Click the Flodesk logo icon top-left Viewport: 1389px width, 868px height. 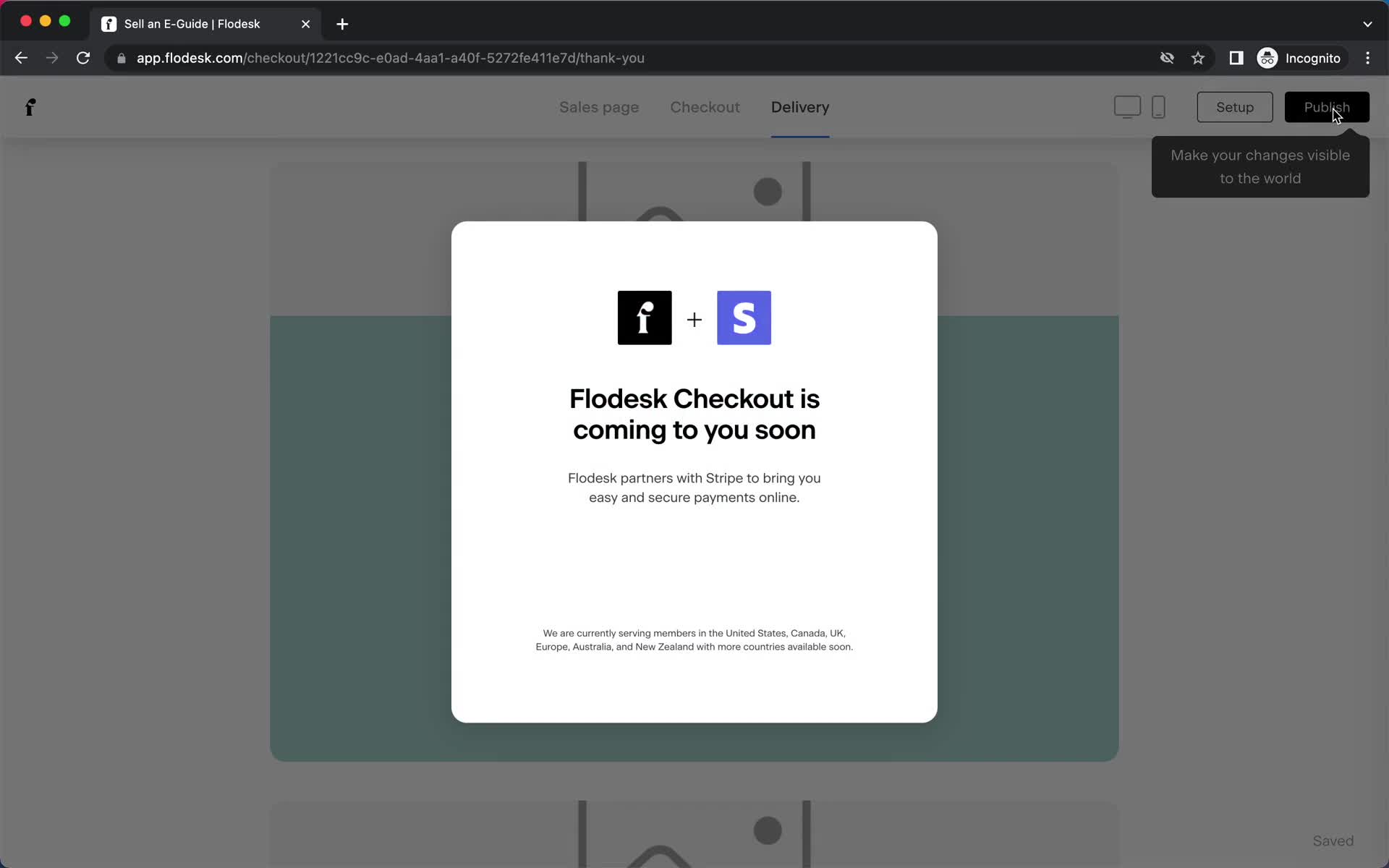pyautogui.click(x=30, y=107)
